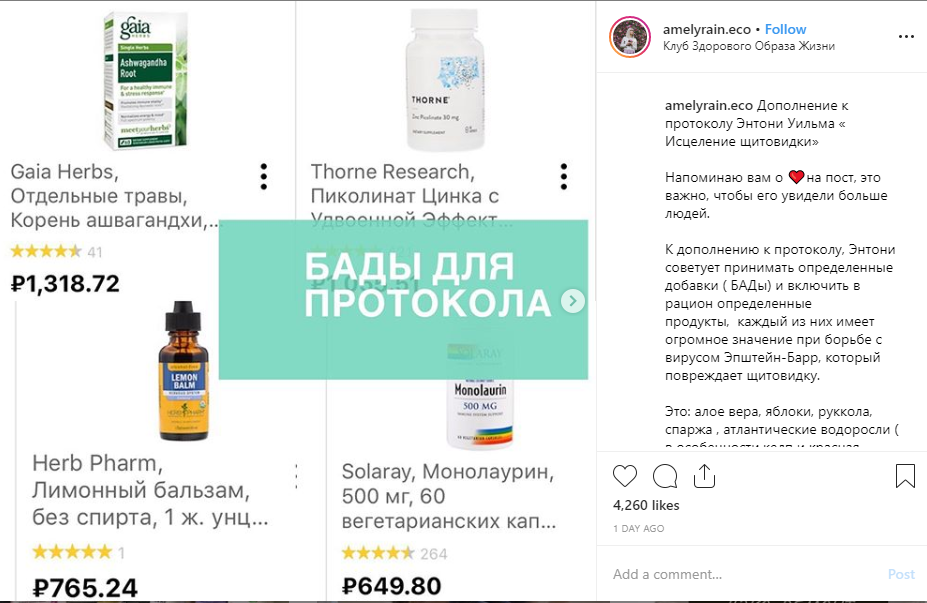Viewport: 927px width, 603px height.
Task: Save post with bookmark icon
Action: point(905,476)
